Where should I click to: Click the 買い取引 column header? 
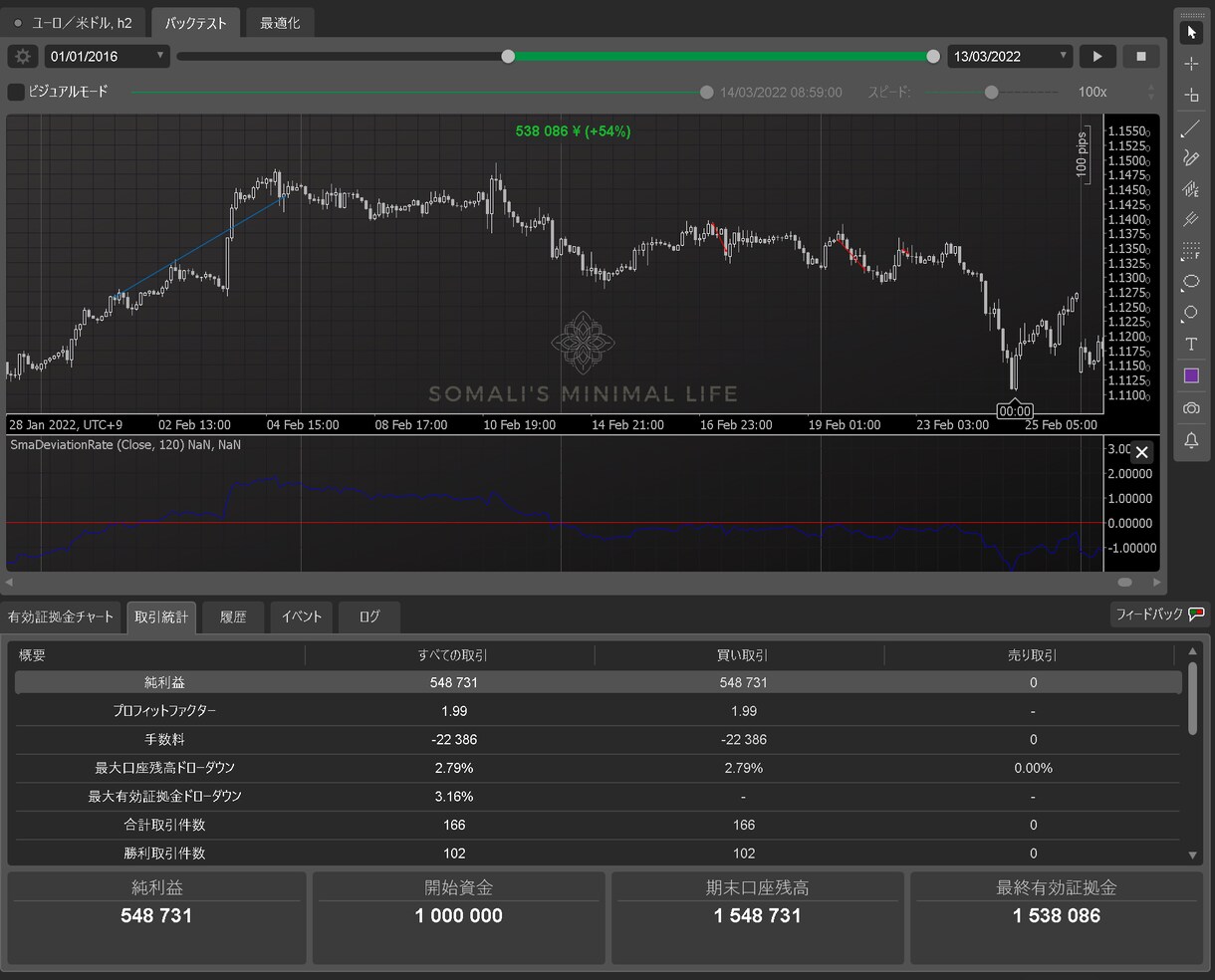[743, 655]
